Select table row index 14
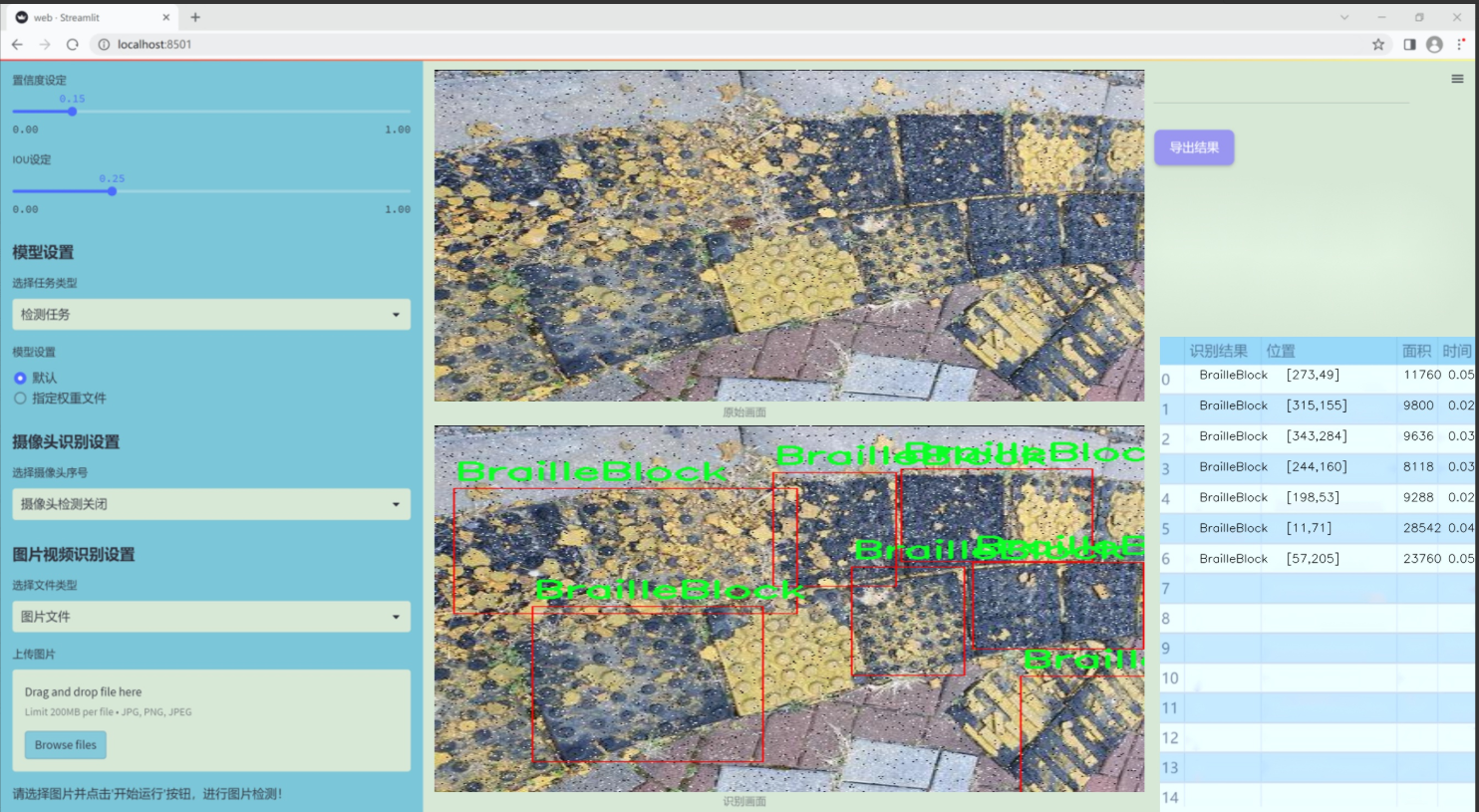The image size is (1479, 812). pyautogui.click(x=1170, y=798)
